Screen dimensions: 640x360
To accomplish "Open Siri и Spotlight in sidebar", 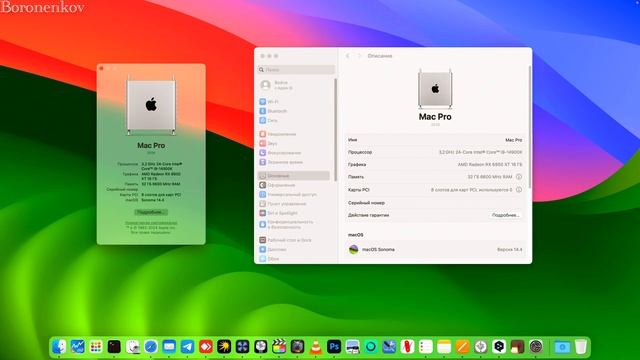I will tap(278, 213).
